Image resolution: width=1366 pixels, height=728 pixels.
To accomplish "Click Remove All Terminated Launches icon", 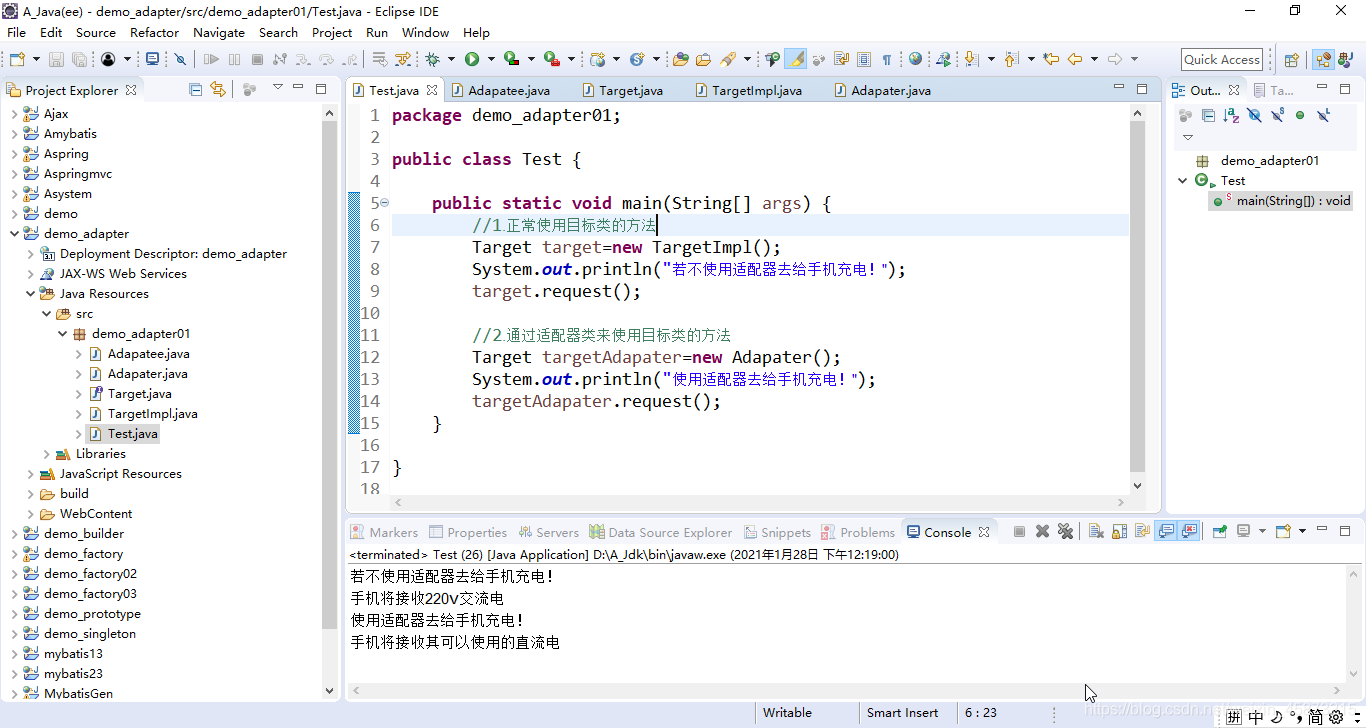I will click(x=1065, y=531).
